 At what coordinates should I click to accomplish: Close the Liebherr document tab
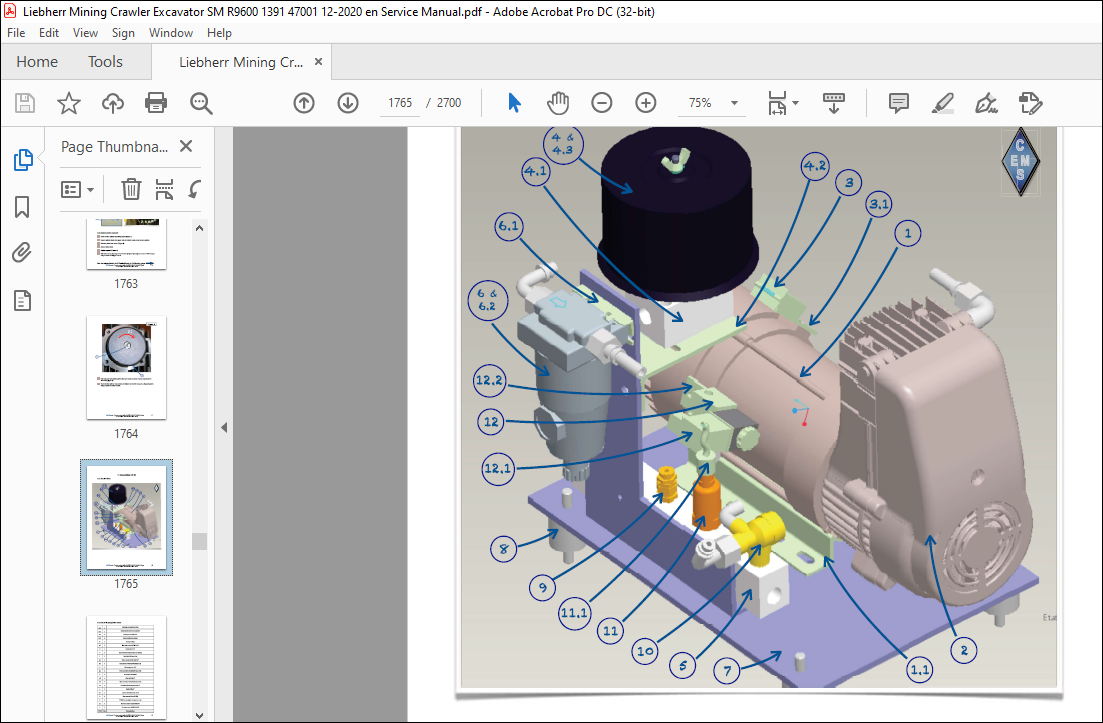tap(318, 62)
